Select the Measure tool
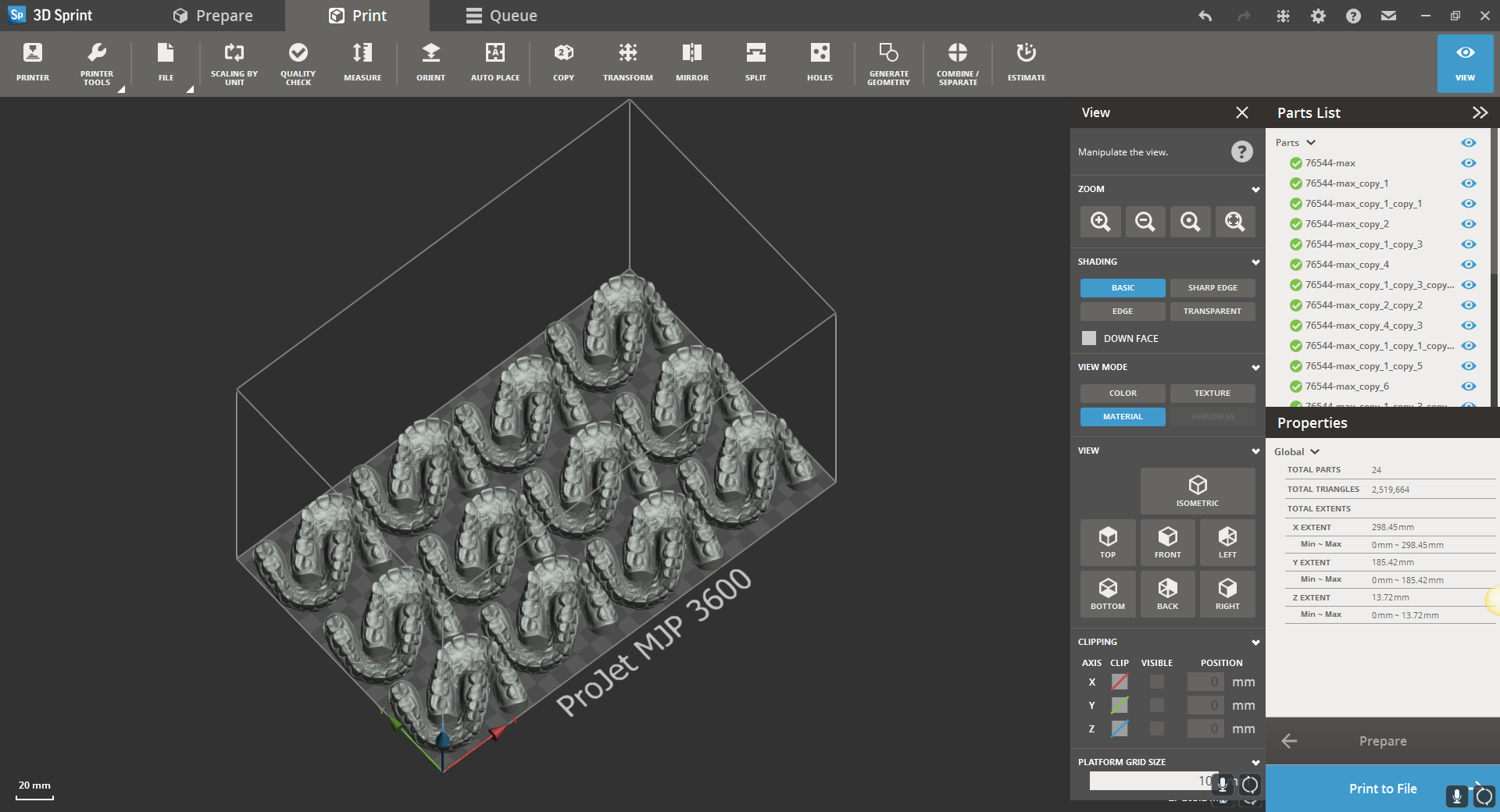1500x812 pixels. click(362, 62)
